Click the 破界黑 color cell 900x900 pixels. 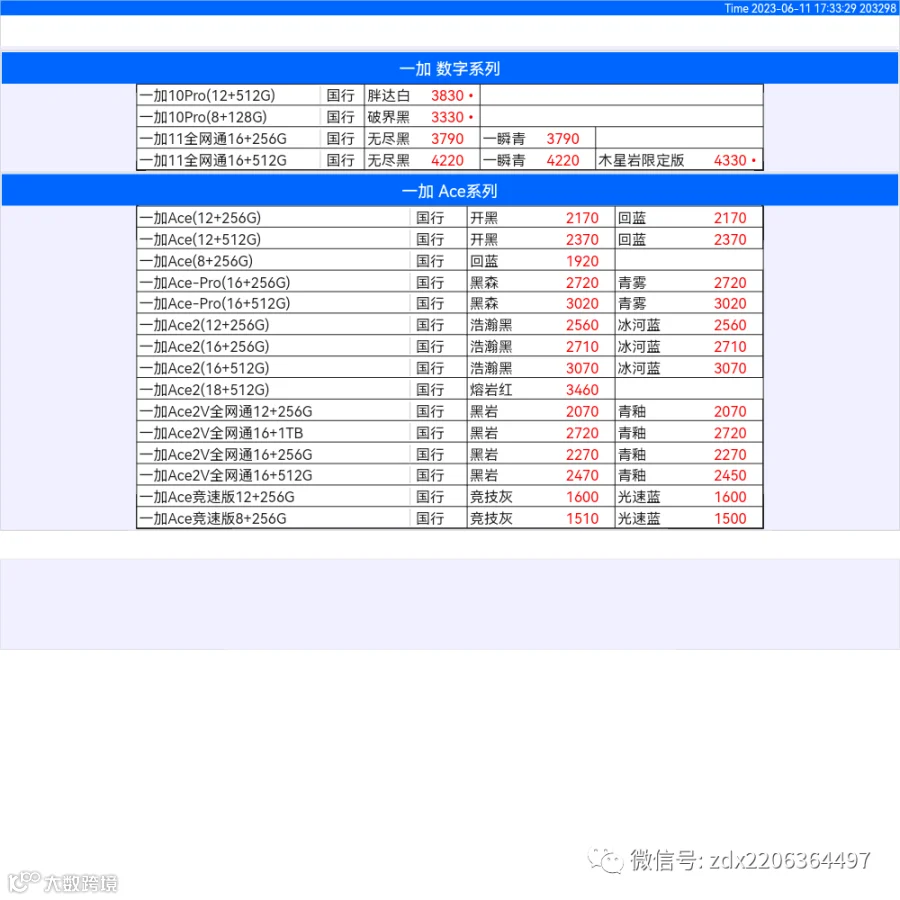pos(389,117)
